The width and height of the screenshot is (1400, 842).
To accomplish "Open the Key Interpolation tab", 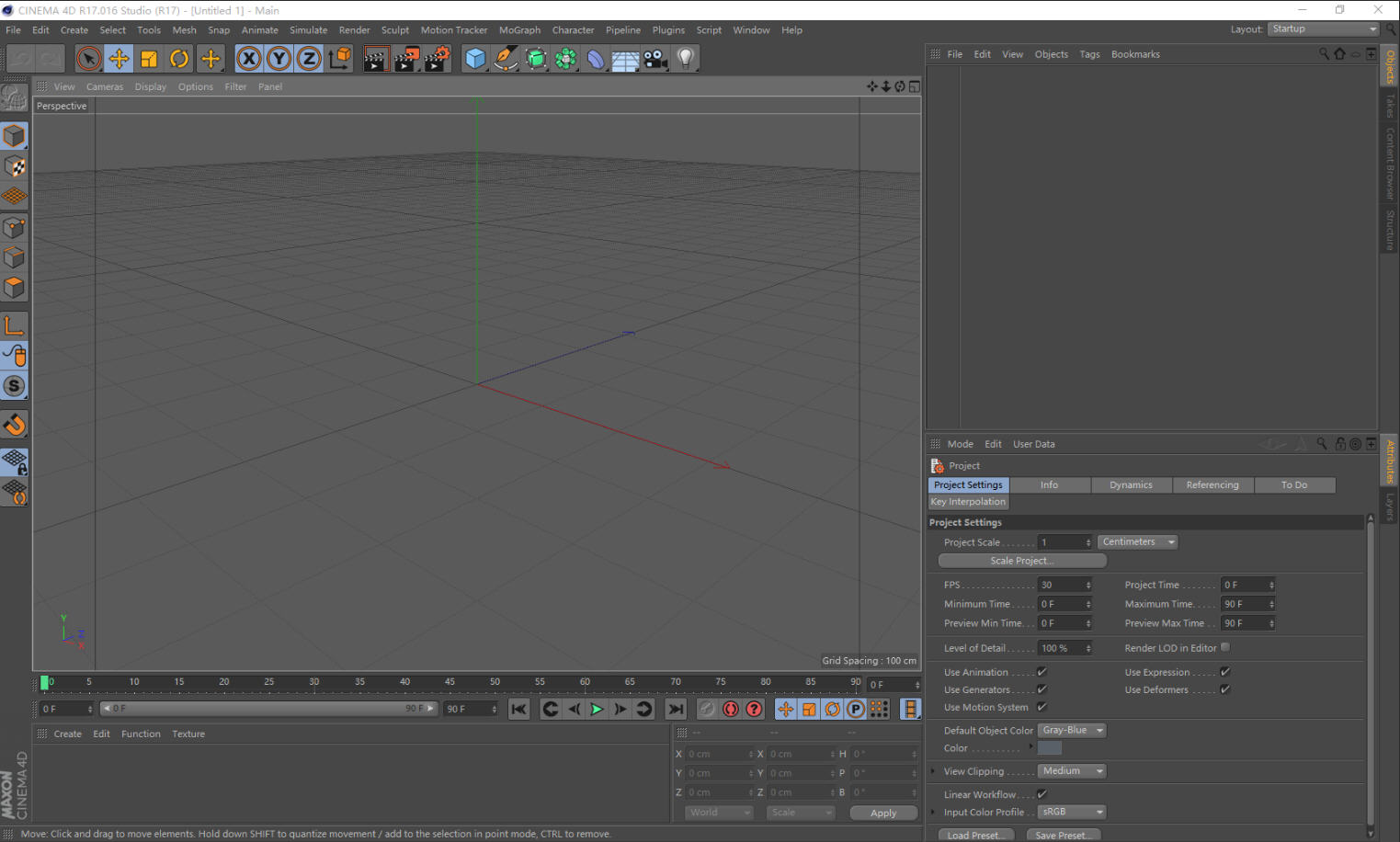I will click(x=969, y=502).
